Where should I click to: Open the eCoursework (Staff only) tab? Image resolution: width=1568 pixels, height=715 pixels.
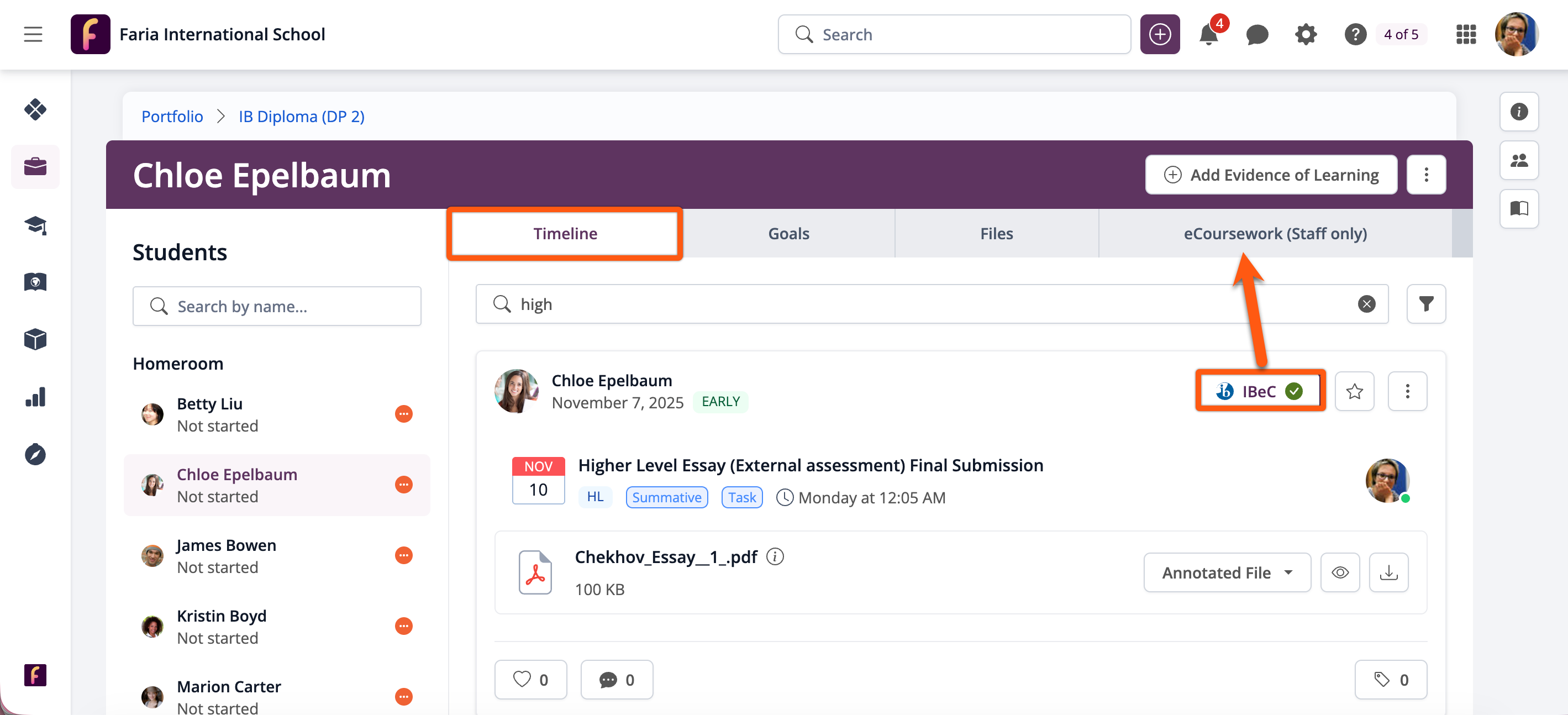coord(1275,234)
